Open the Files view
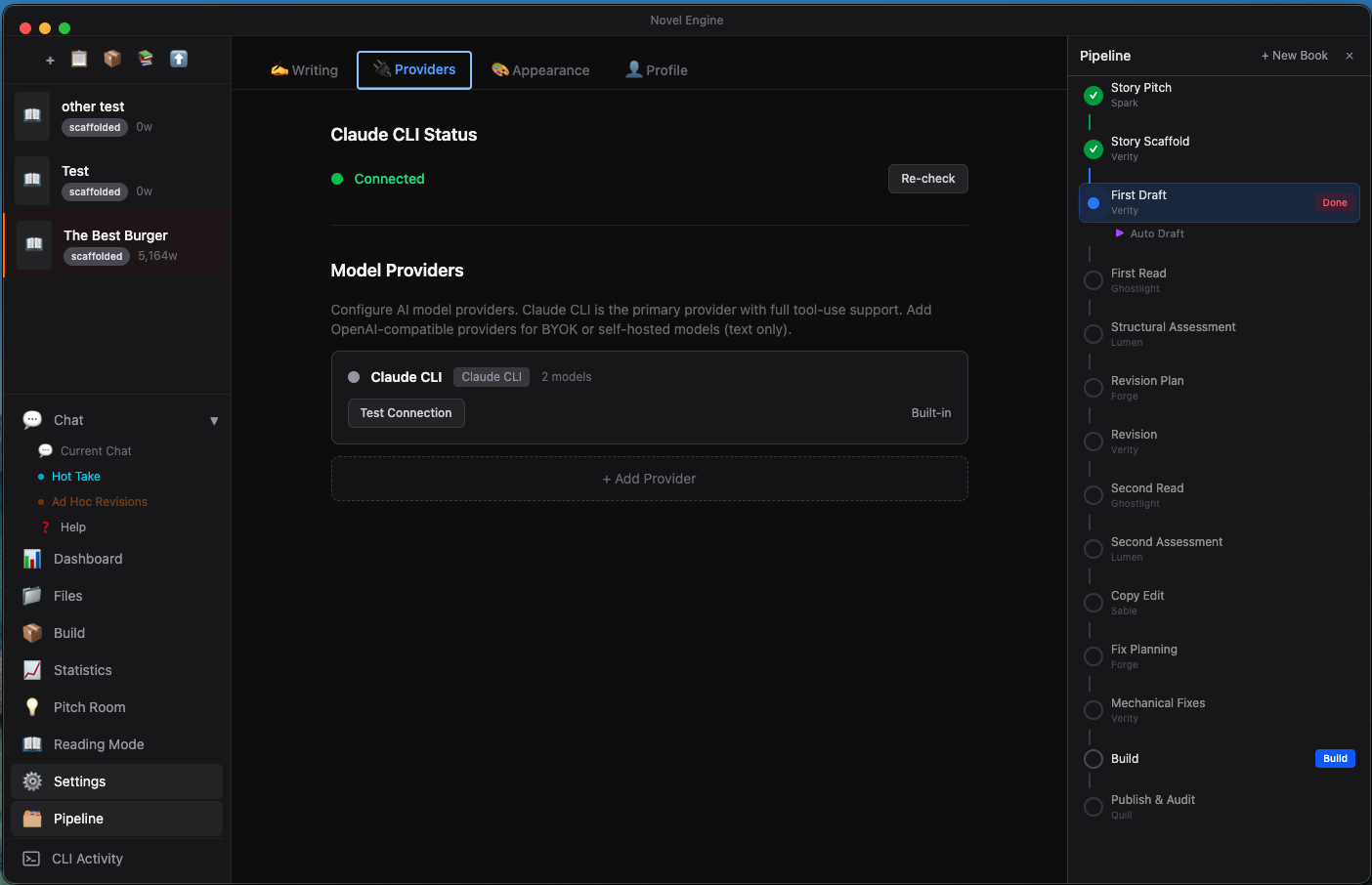 [117, 596]
